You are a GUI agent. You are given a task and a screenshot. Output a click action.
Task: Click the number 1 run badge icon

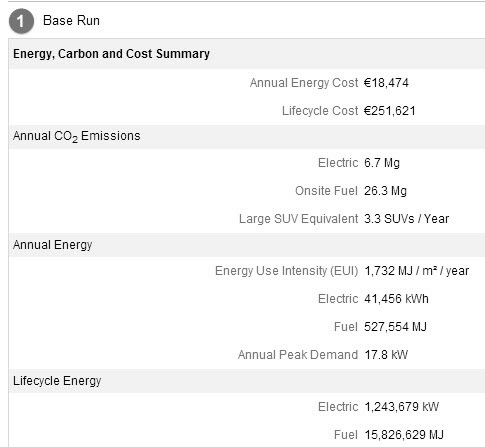(x=21, y=21)
